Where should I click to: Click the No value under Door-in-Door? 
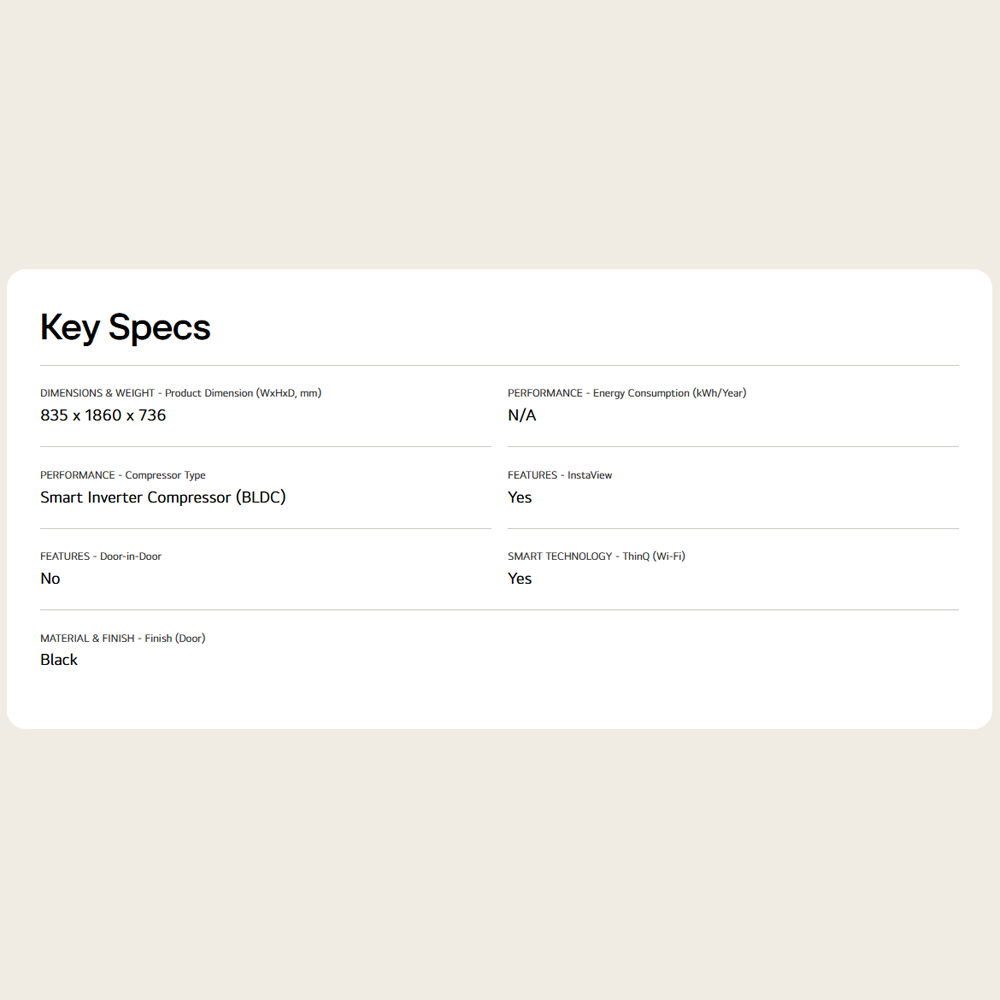(x=50, y=579)
